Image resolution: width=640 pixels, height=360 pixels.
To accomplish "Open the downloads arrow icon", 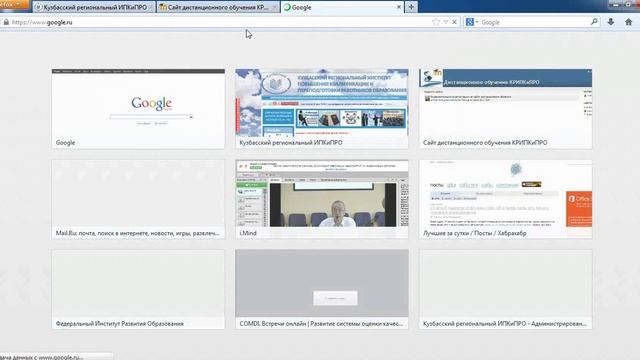I will (x=611, y=22).
